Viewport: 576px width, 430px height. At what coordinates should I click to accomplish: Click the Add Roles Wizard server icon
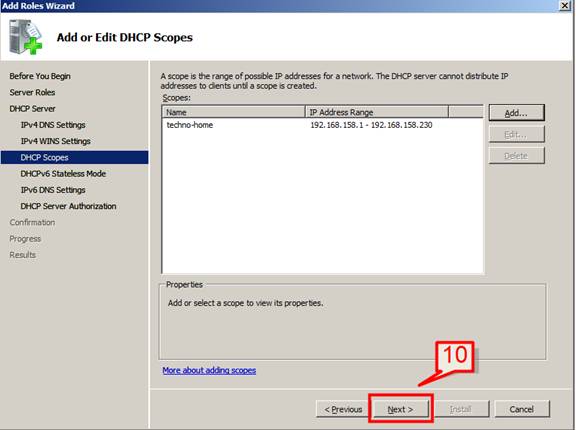click(x=25, y=37)
